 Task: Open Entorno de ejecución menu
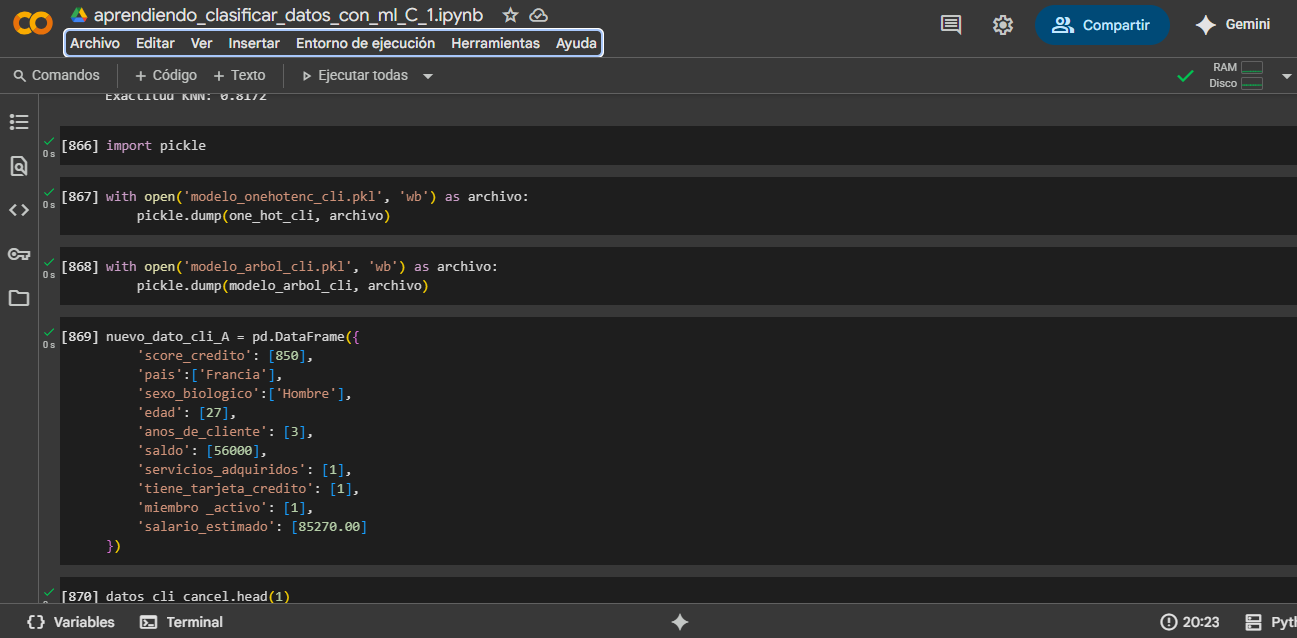366,43
